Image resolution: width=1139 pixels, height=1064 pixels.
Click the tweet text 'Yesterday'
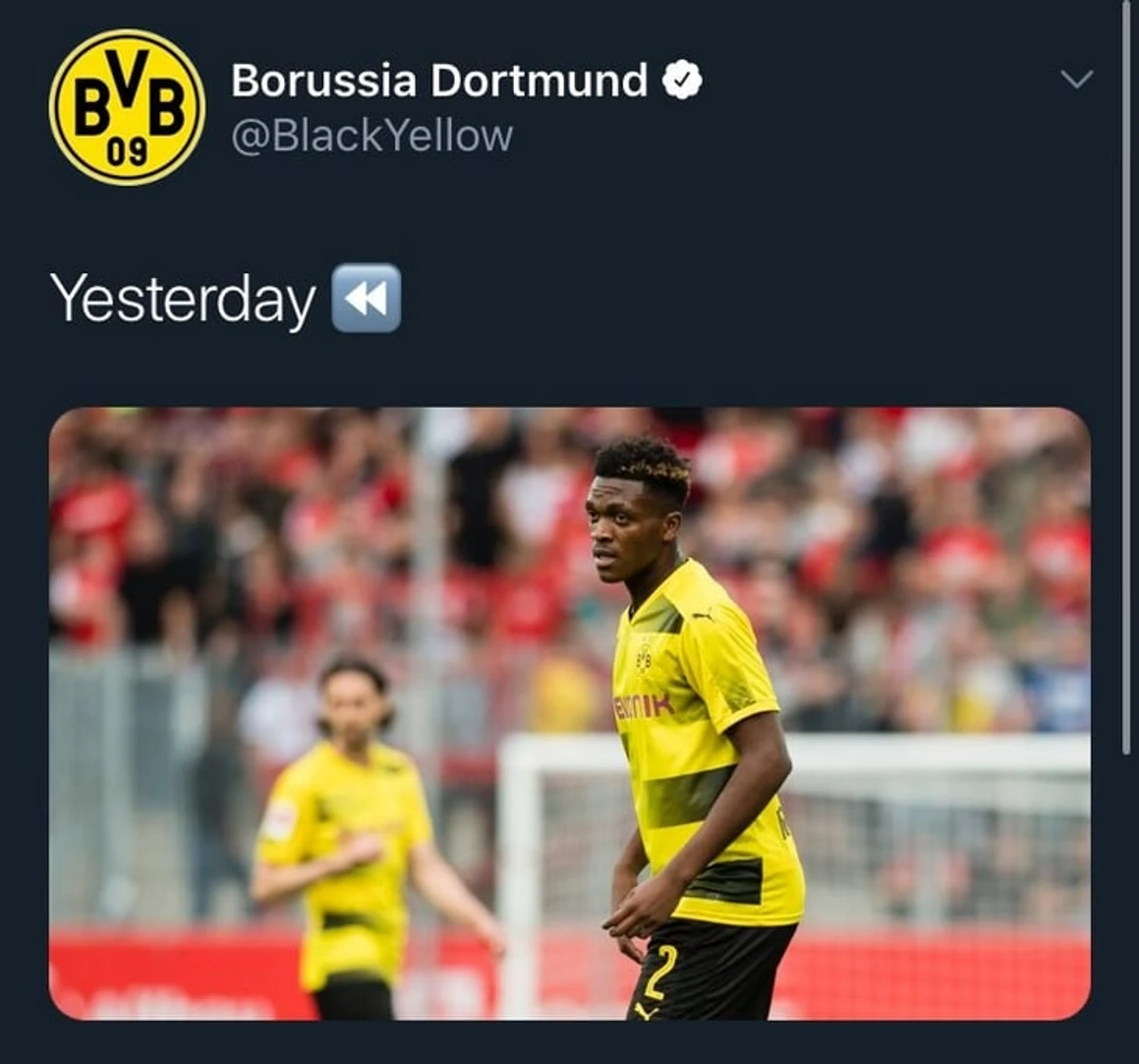(183, 300)
